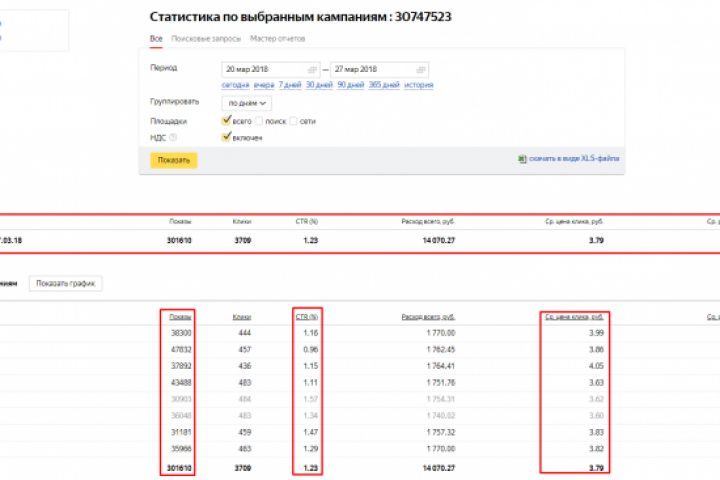Select impressions value '43488'

181,383
